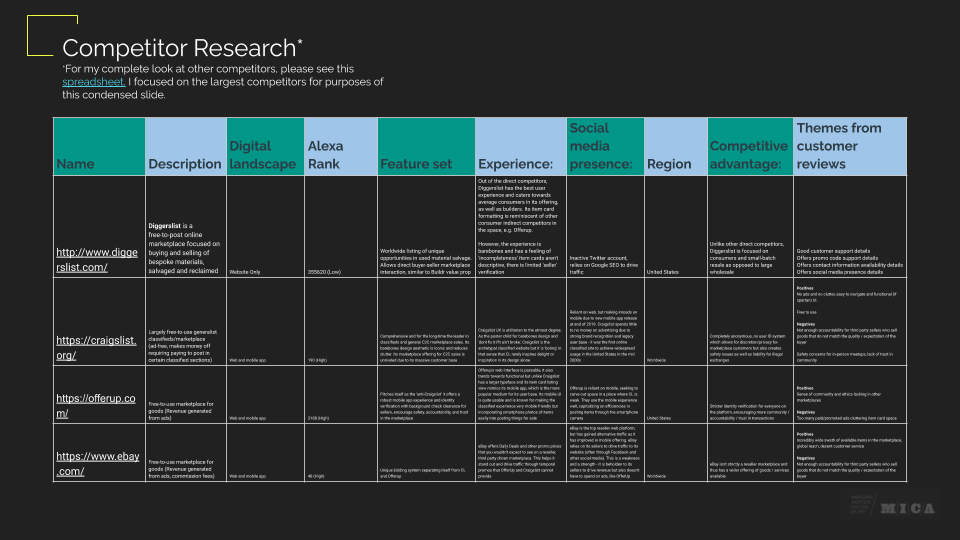Click the 'Description' column header
This screenshot has width=960, height=540.
pos(186,147)
